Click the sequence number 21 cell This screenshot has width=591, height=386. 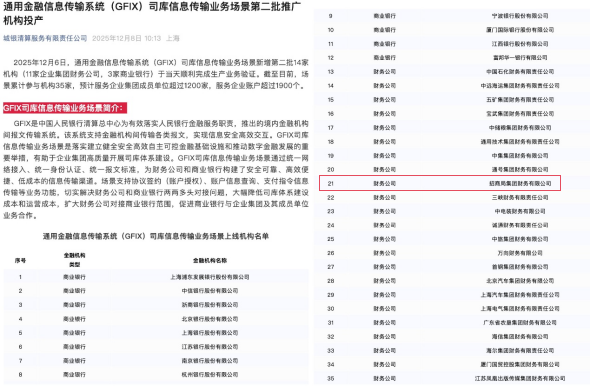click(x=331, y=184)
